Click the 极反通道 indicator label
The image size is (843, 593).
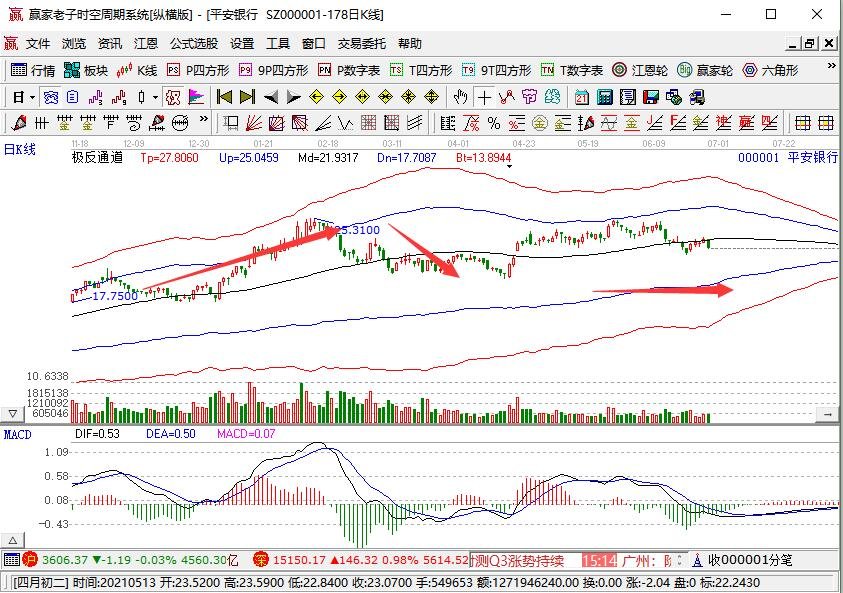97,158
